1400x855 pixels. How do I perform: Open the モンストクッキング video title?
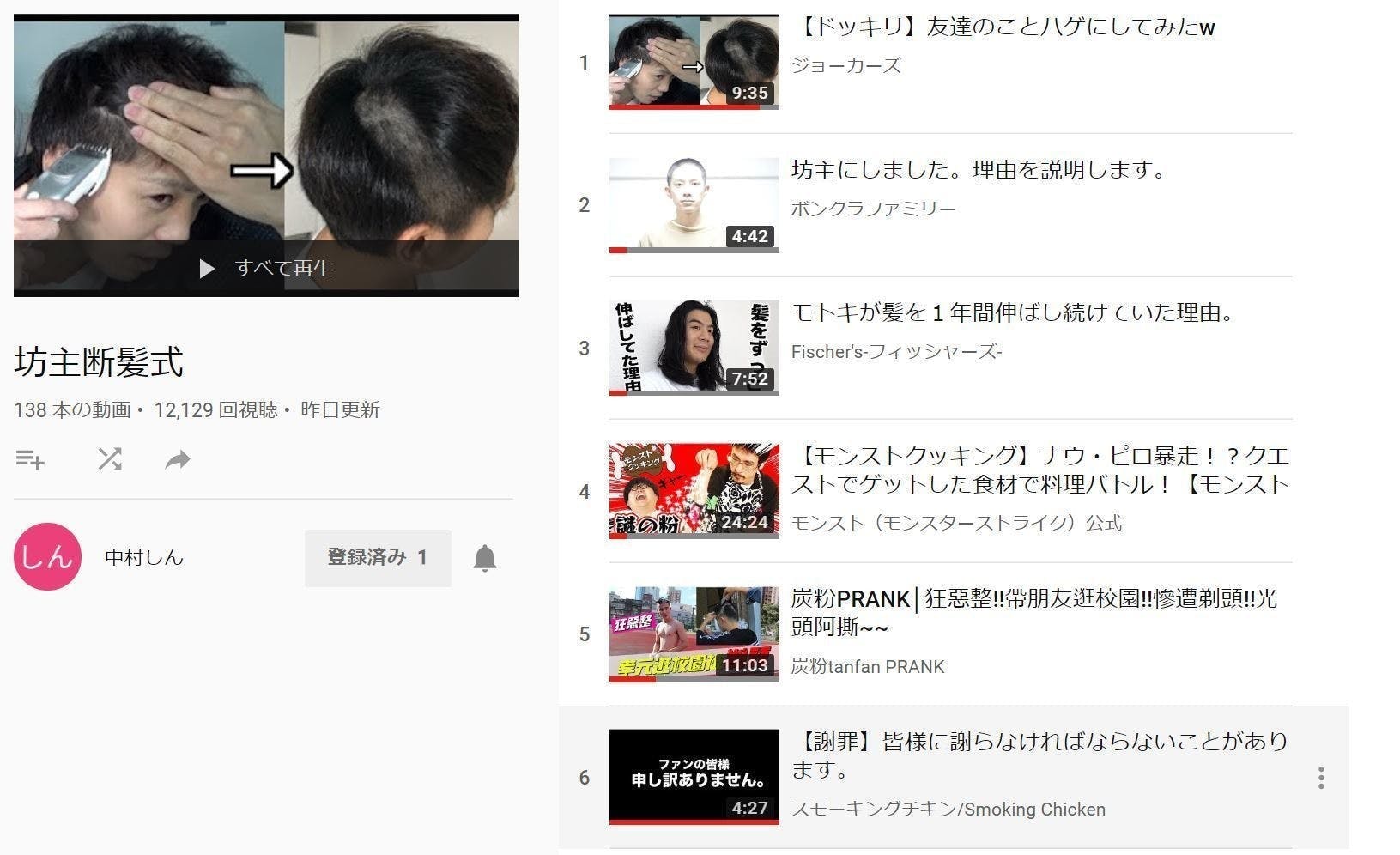1039,470
